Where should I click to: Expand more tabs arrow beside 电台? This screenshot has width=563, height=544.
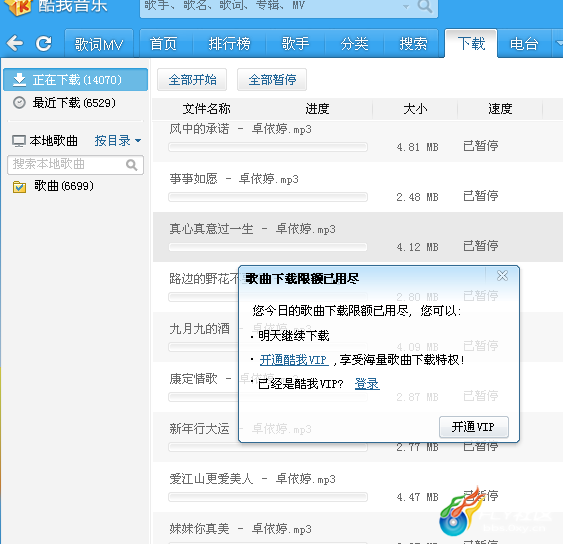pyautogui.click(x=558, y=43)
